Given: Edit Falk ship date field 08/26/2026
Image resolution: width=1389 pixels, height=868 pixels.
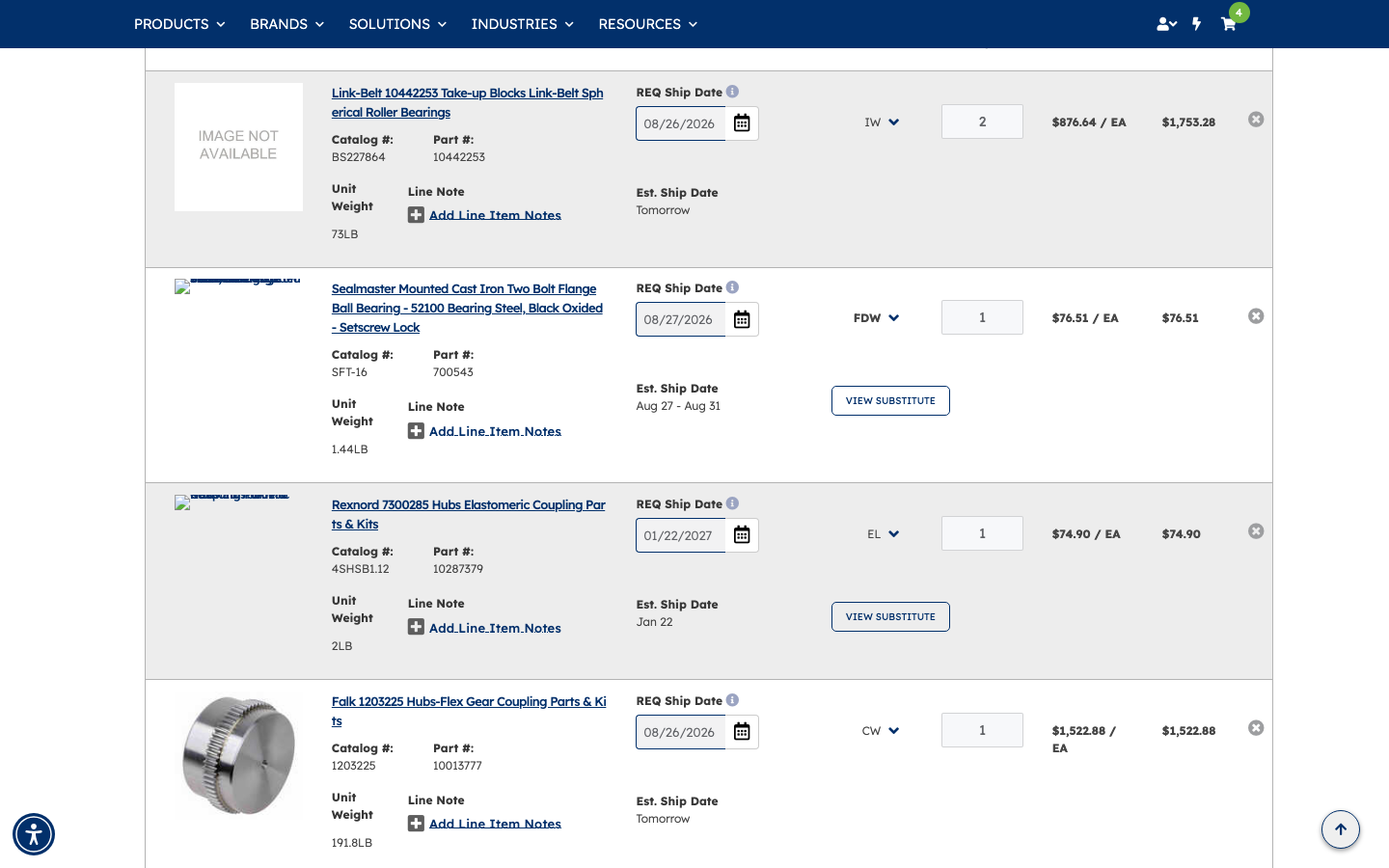Looking at the screenshot, I should coord(681,732).
